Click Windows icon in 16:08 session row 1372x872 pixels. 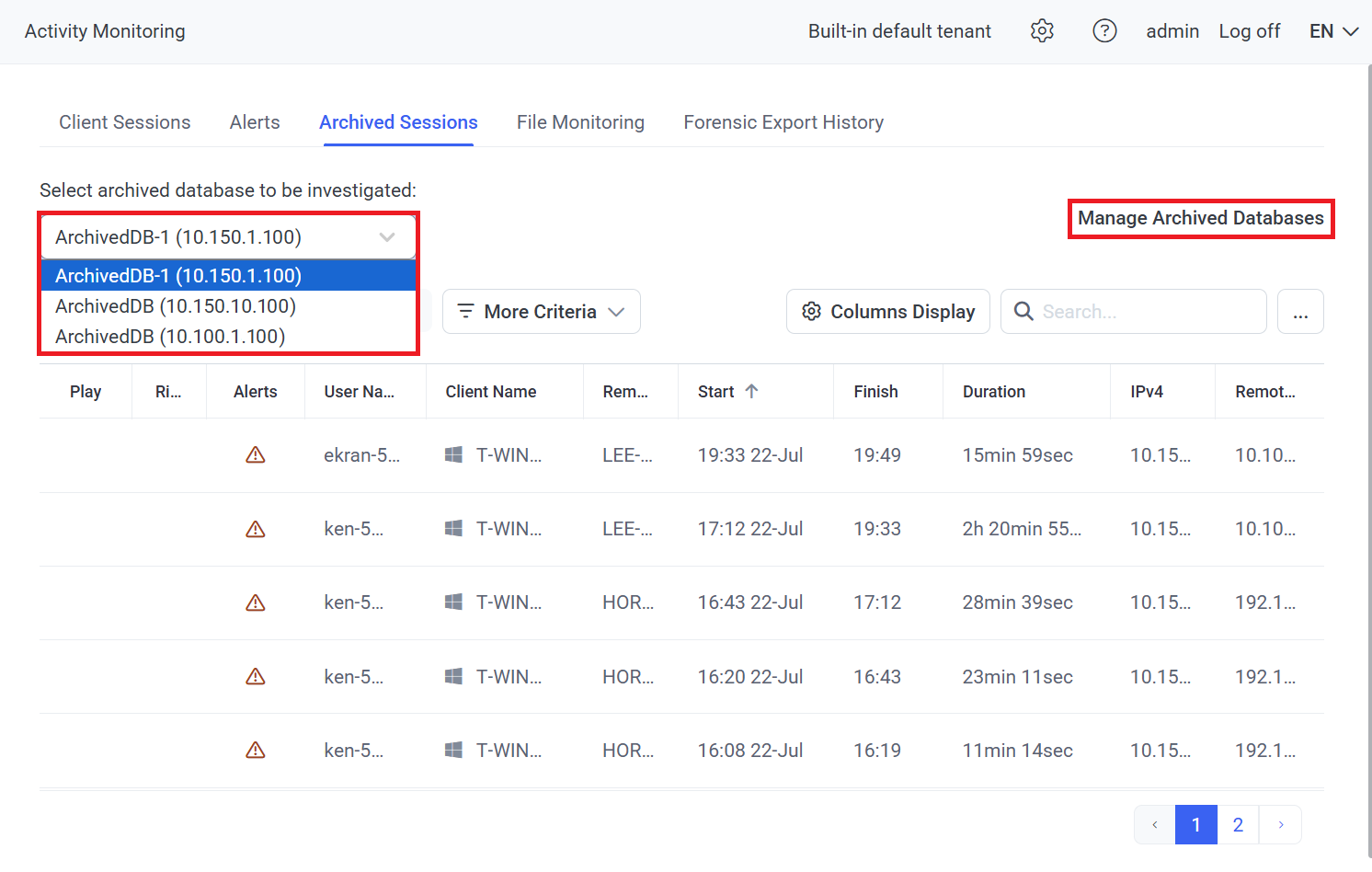point(453,751)
